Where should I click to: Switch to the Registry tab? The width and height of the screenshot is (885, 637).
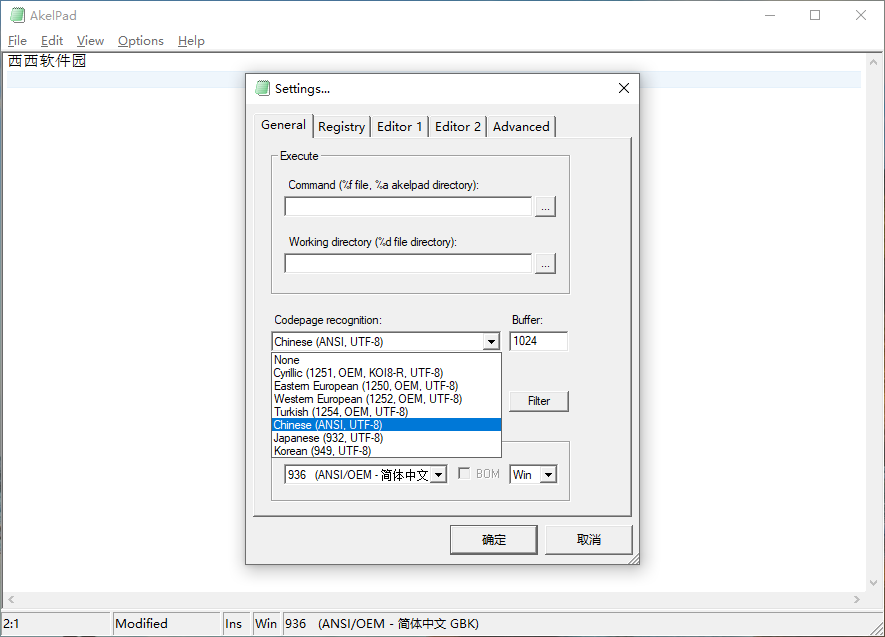coord(341,127)
